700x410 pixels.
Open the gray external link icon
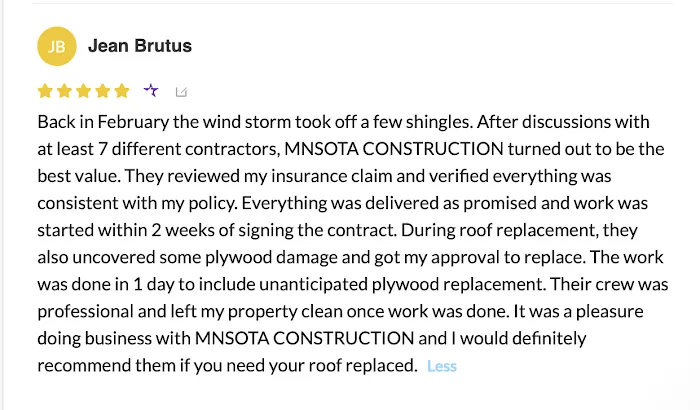[181, 92]
